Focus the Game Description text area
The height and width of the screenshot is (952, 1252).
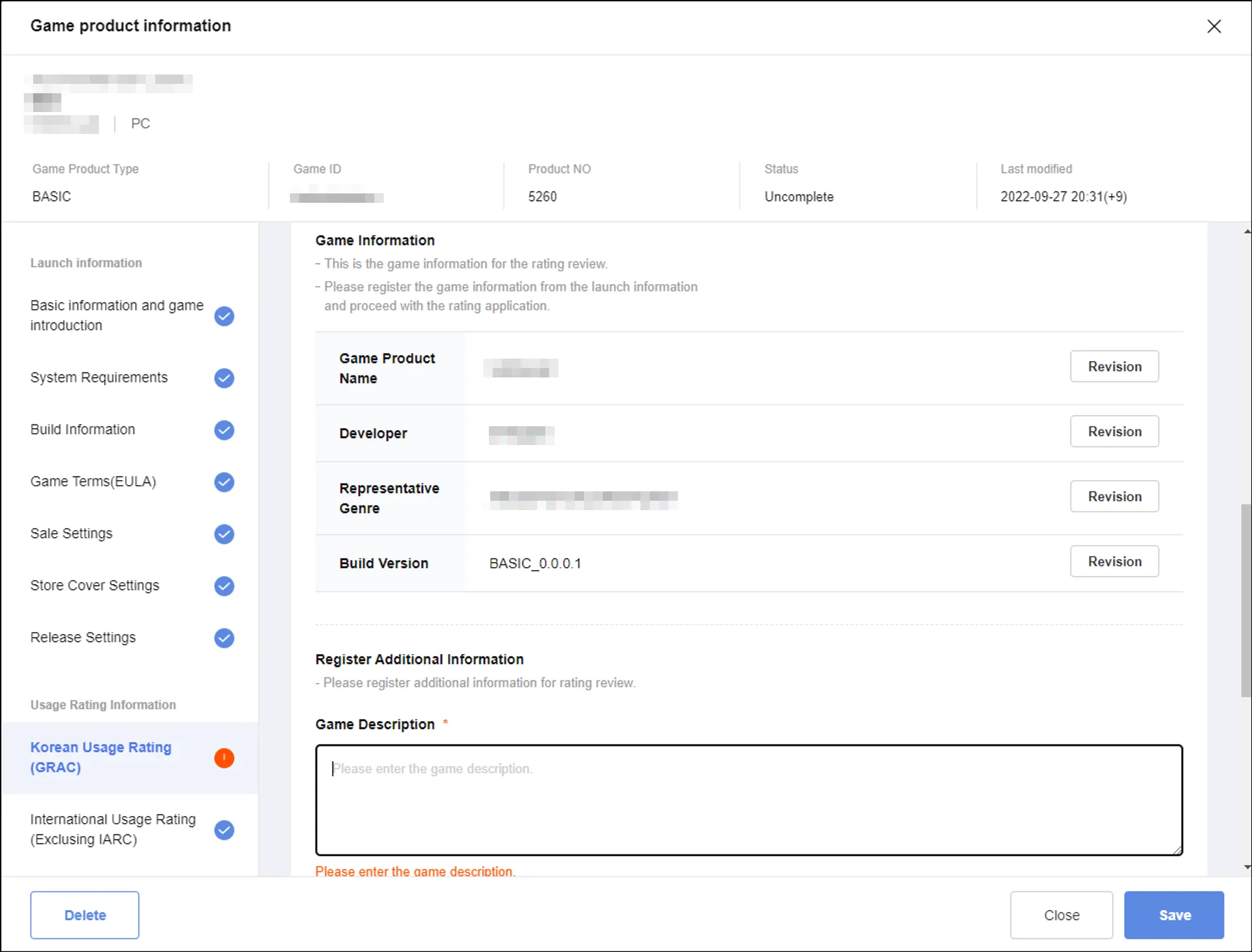click(x=749, y=801)
